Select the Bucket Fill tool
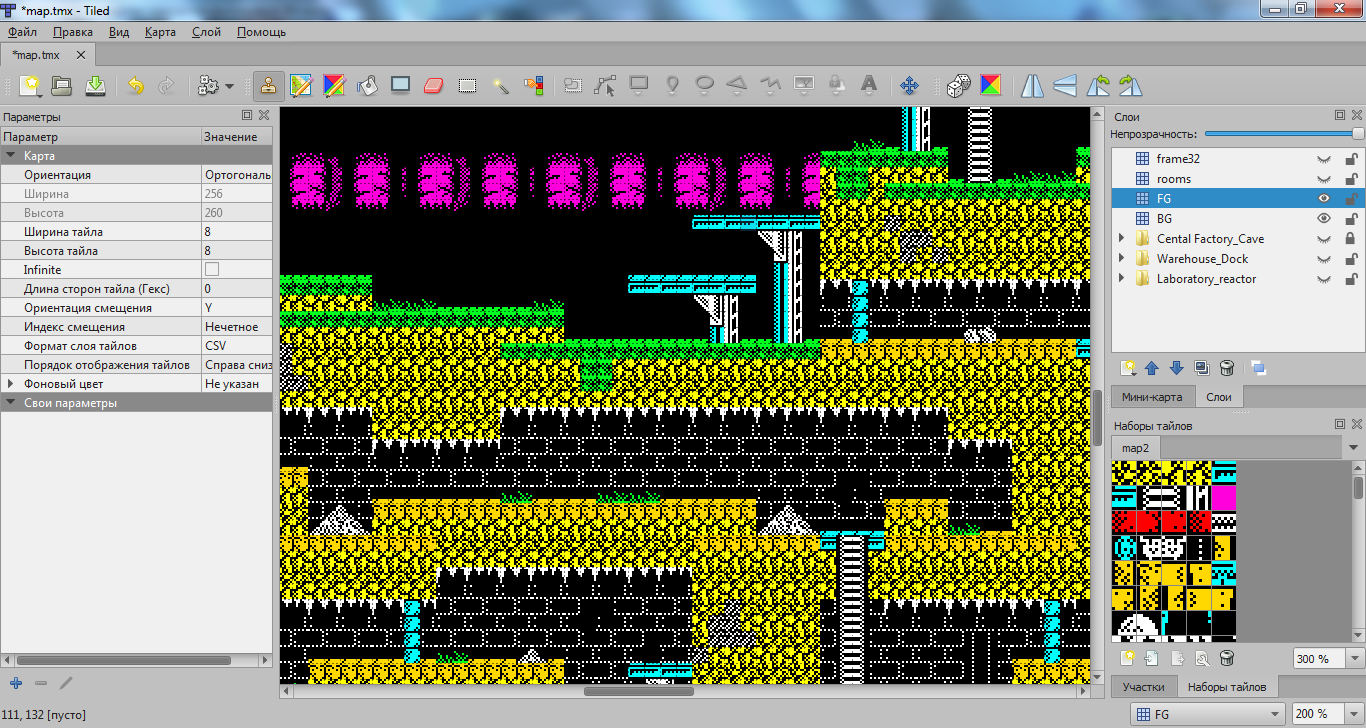The height and width of the screenshot is (728, 1366). click(x=367, y=86)
